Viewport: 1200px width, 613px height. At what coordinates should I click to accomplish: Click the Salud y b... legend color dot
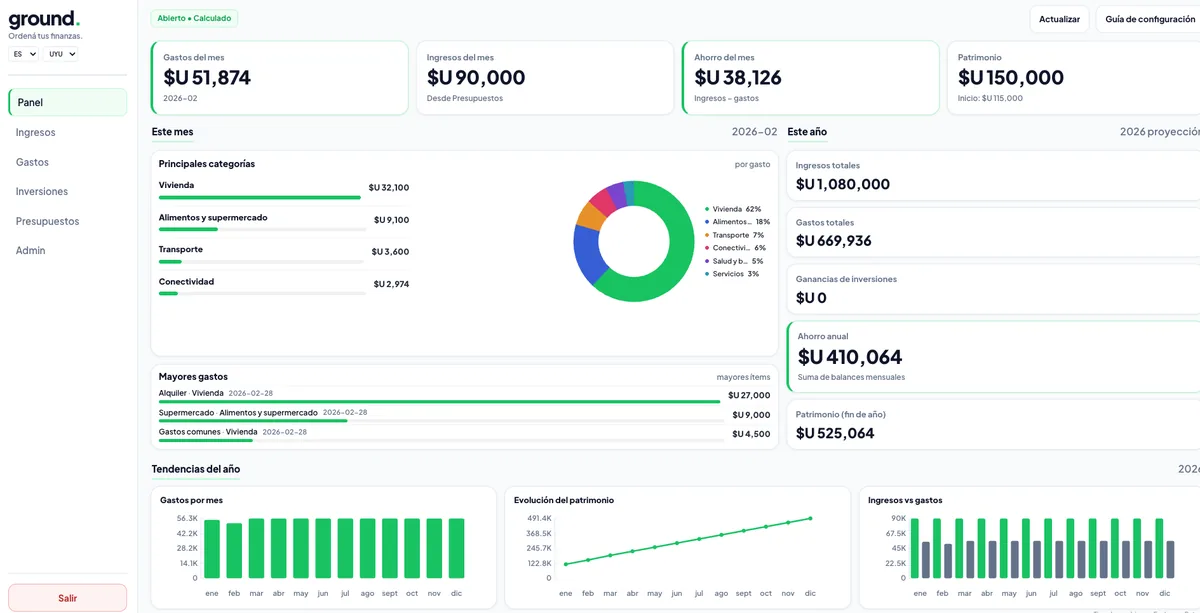[x=707, y=261]
